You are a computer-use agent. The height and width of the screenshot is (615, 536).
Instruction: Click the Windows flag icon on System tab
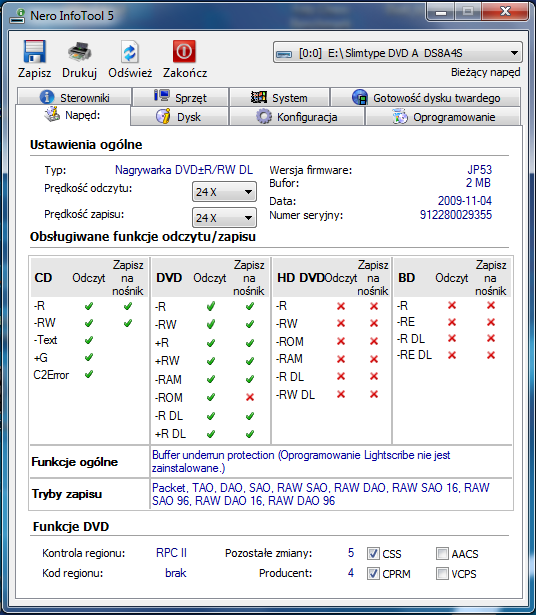pyautogui.click(x=259, y=97)
